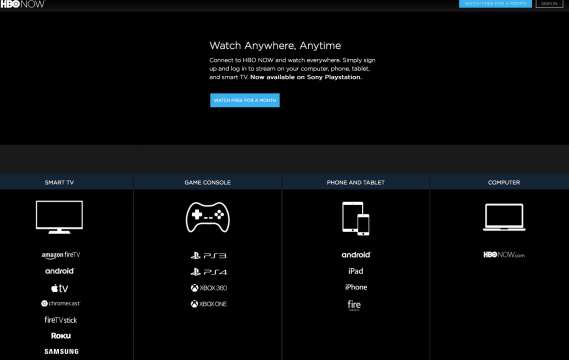
Task: Open the Amazon Fire TV logo
Action: 61,255
